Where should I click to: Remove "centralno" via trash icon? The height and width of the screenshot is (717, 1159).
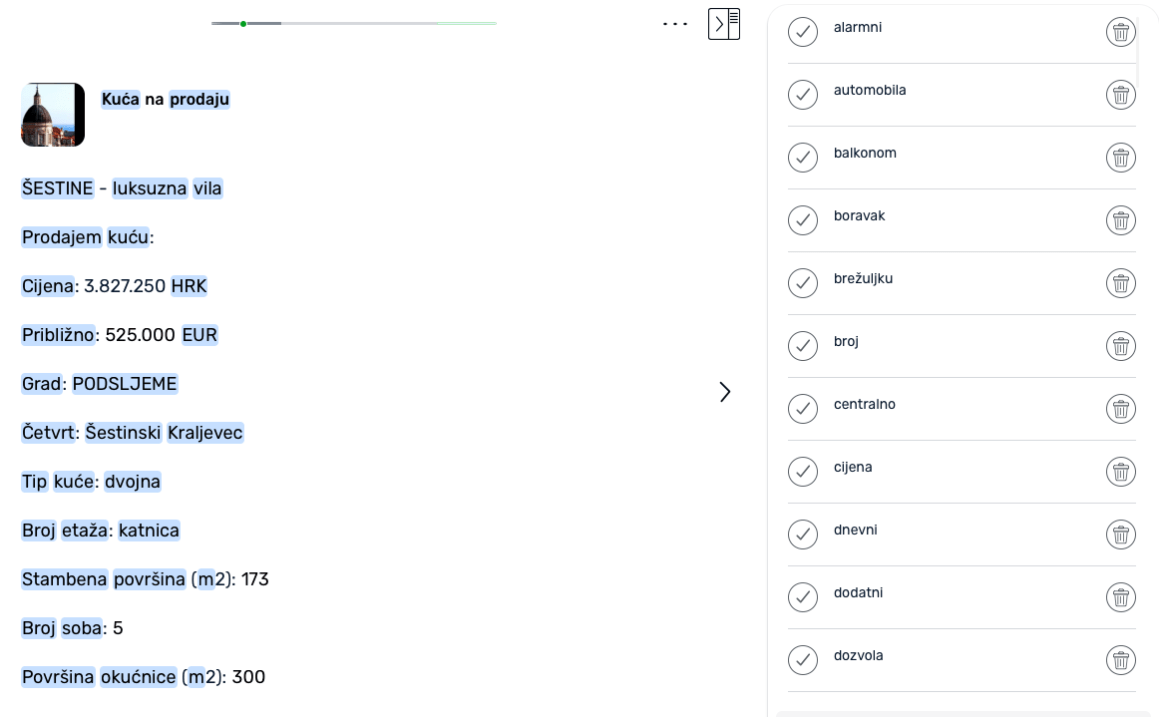[1121, 409]
